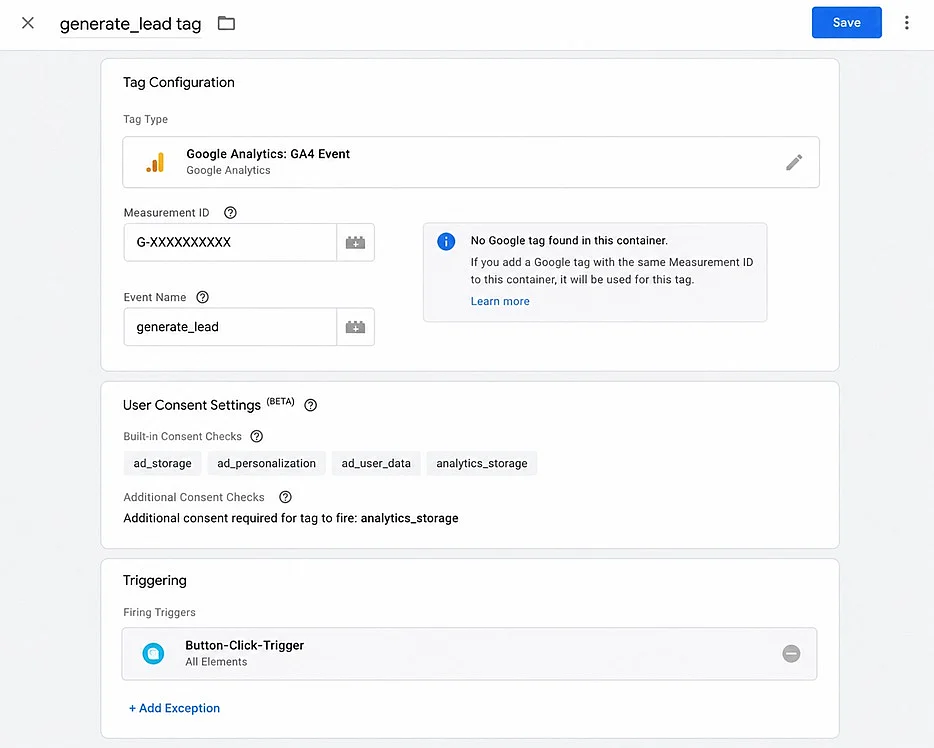Open Google Analytics: GA4 Event tag type
This screenshot has height=748, width=934.
pos(471,162)
